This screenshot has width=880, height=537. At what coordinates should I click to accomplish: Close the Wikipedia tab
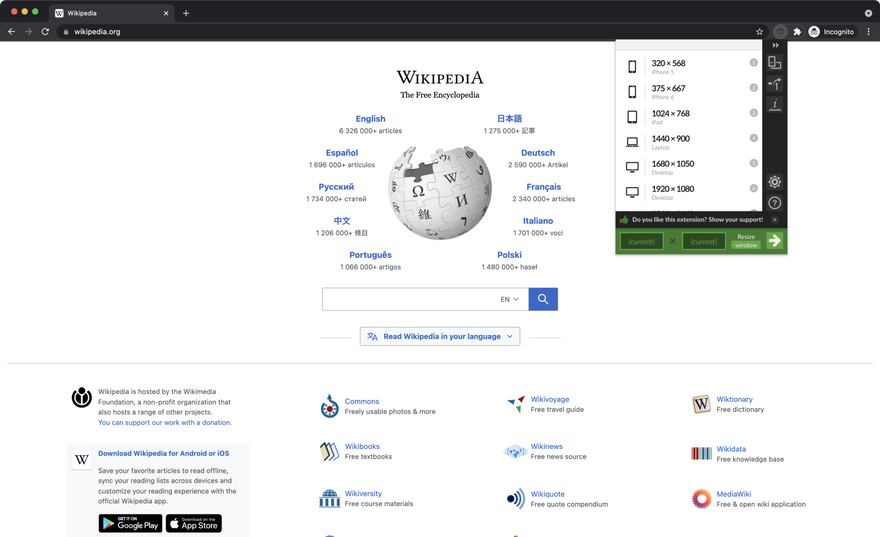click(166, 13)
